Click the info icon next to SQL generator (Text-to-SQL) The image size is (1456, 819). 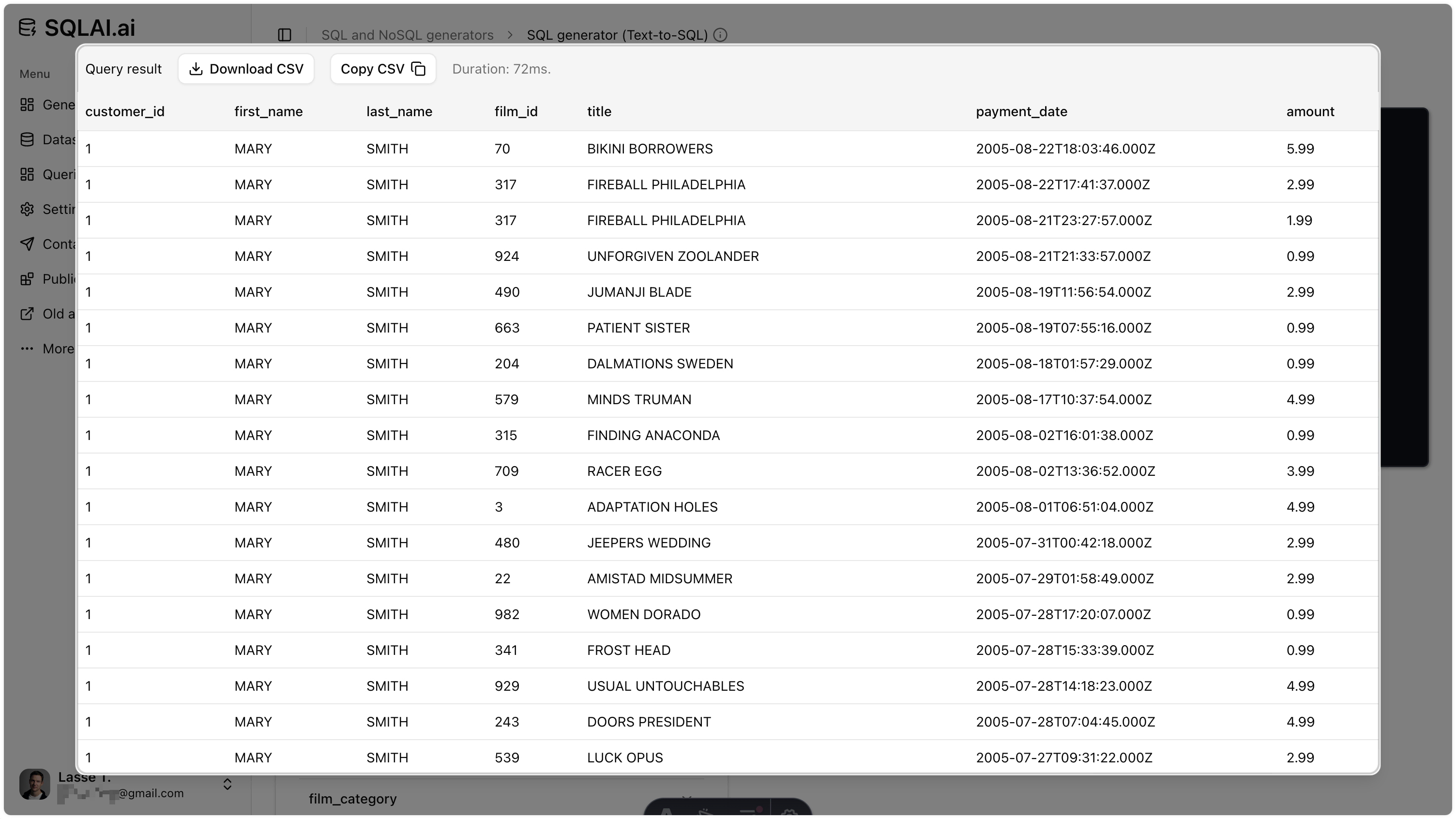(x=720, y=34)
